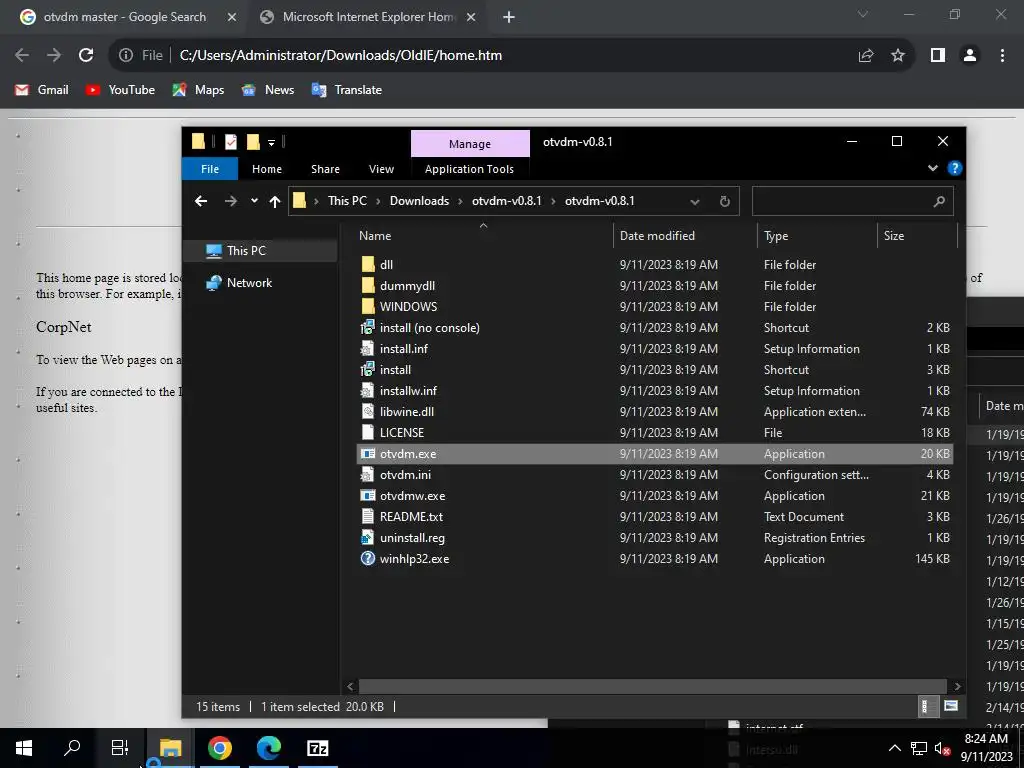The height and width of the screenshot is (768, 1024).
Task: Open YouTube bookmark
Action: pyautogui.click(x=120, y=90)
